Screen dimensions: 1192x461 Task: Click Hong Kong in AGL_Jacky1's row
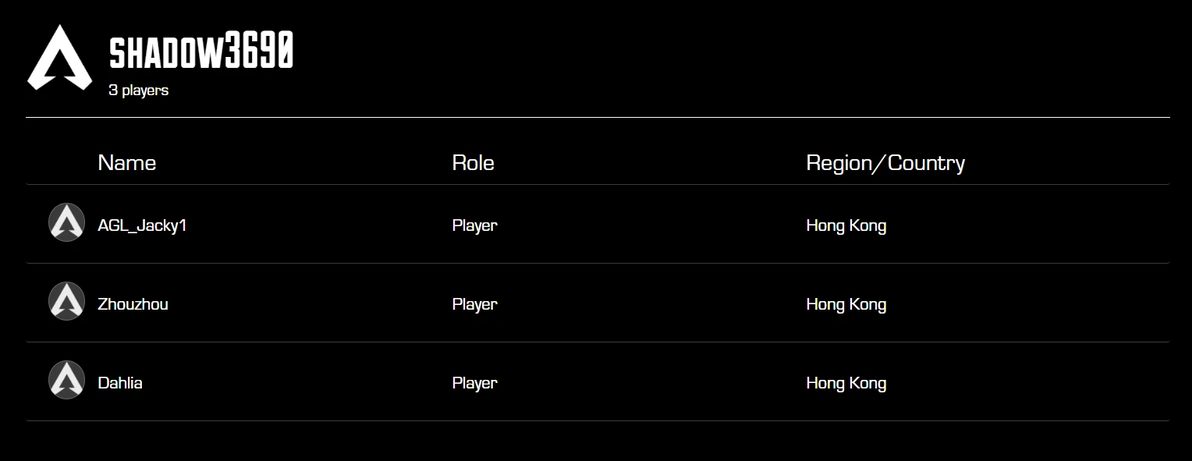[846, 225]
